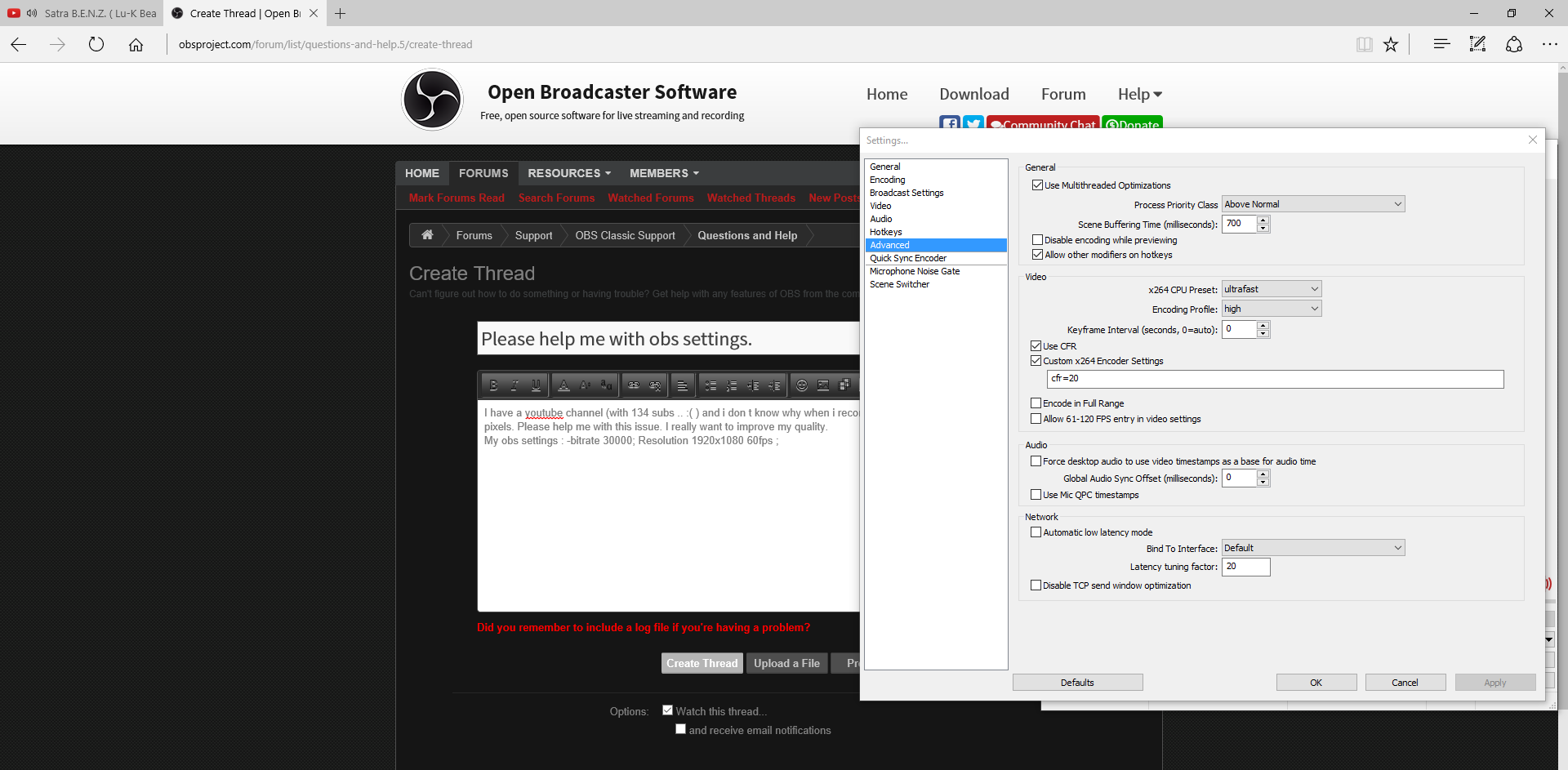This screenshot has width=1568, height=770.
Task: Select Encoding in the Settings list
Action: pos(936,180)
